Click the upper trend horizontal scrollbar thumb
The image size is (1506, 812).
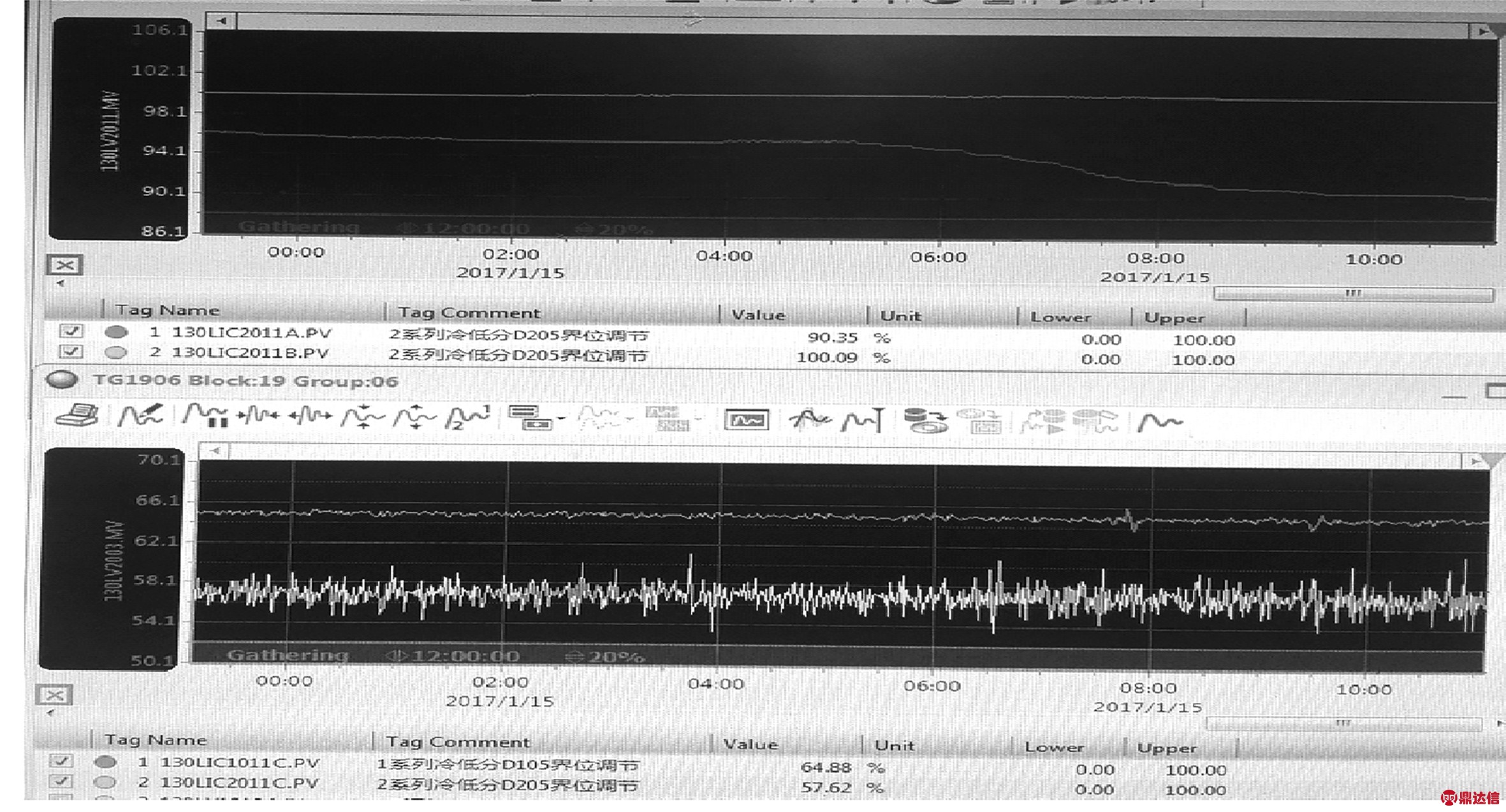click(x=1353, y=294)
